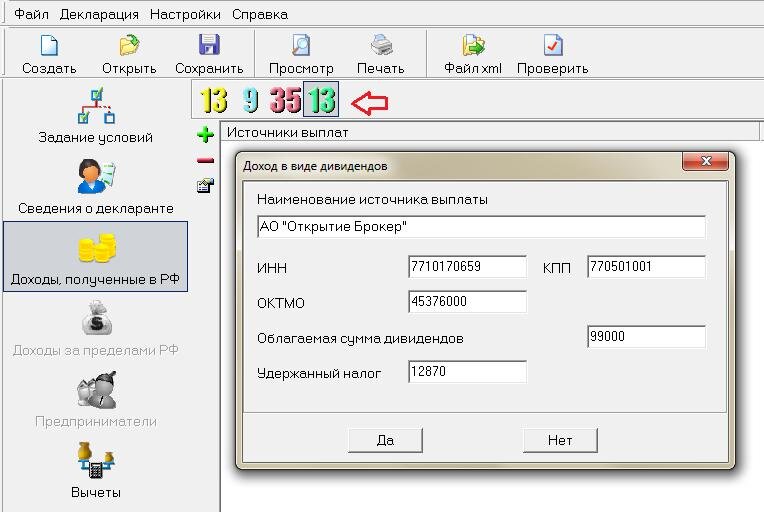Go to the Вычеты deductions section
Image resolution: width=764 pixels, height=512 pixels.
click(x=96, y=470)
